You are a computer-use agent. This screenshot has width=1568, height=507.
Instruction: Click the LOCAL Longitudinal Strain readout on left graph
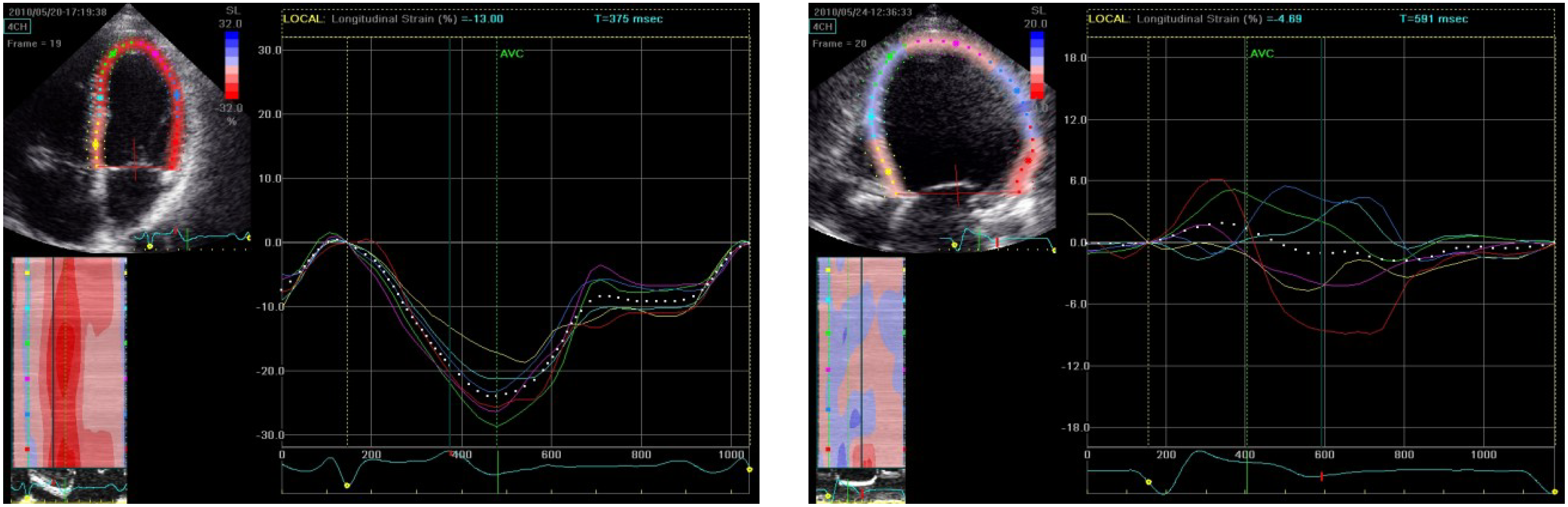point(393,19)
